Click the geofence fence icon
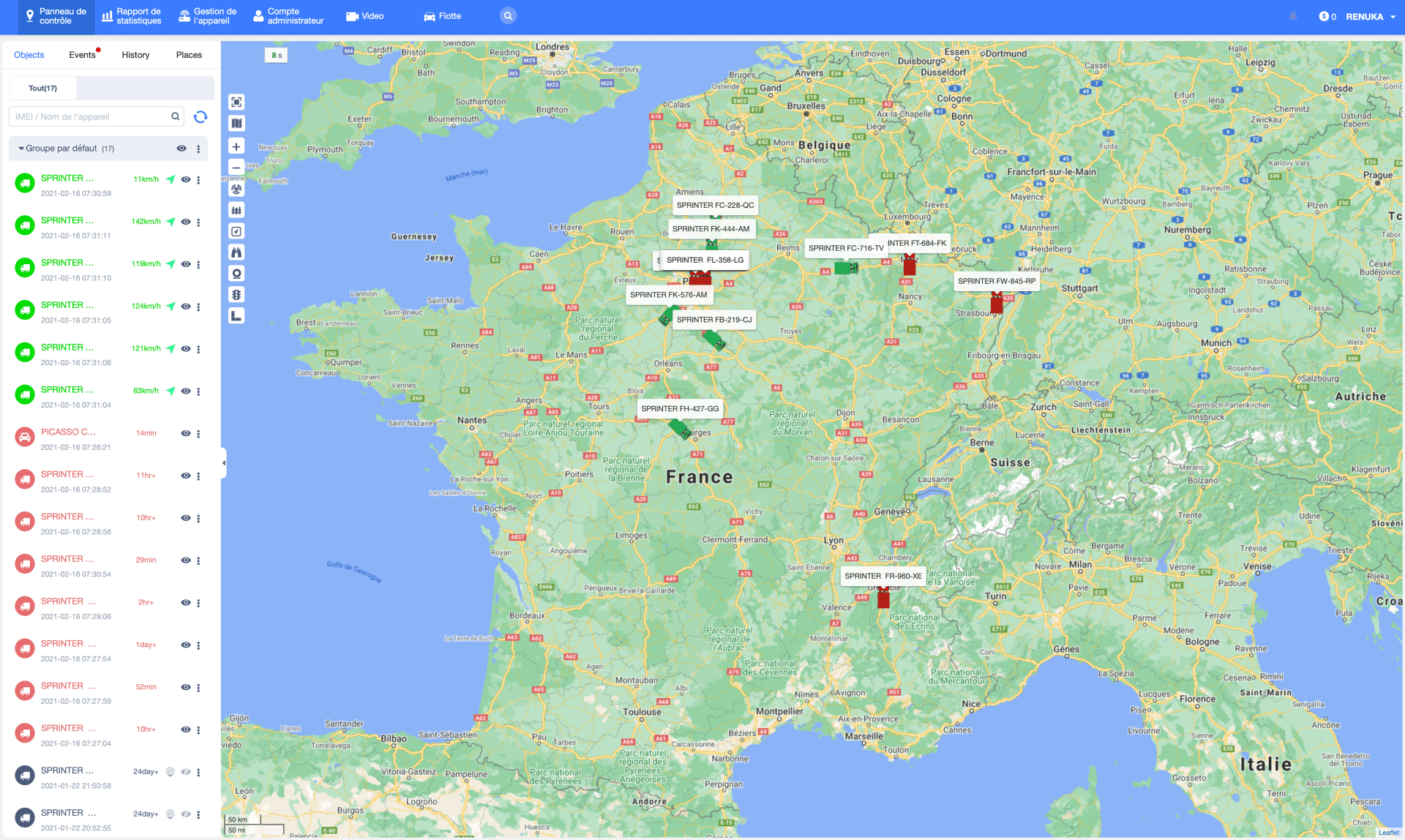 [x=236, y=211]
